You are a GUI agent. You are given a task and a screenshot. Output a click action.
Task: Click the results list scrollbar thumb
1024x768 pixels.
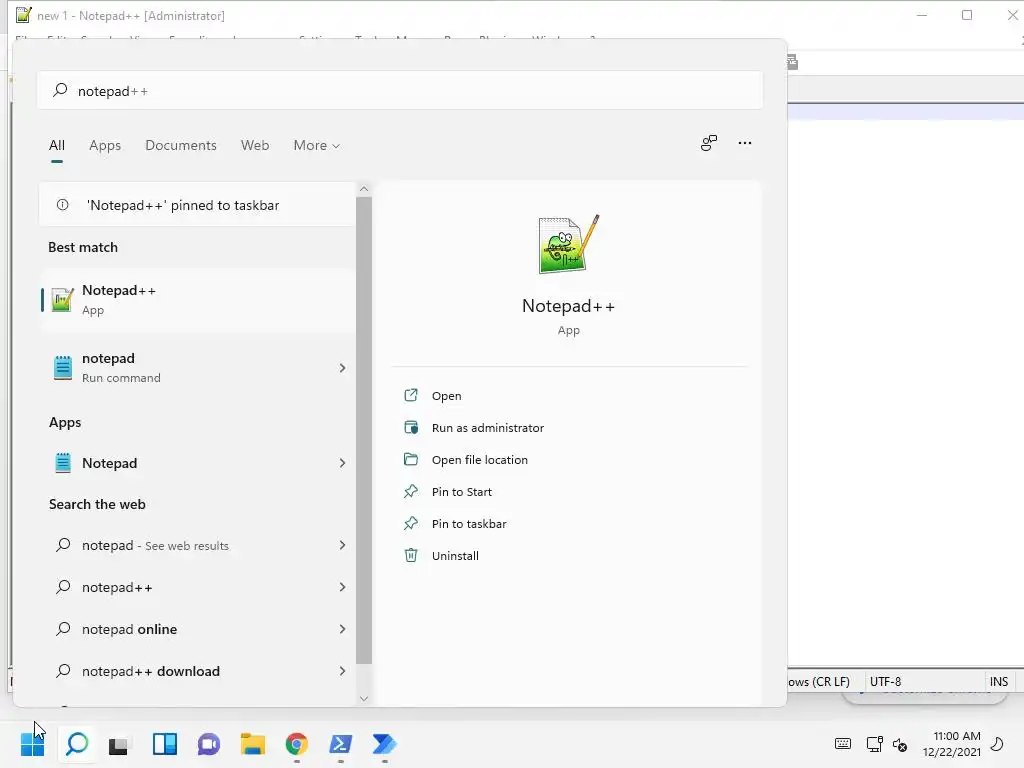[x=364, y=430]
